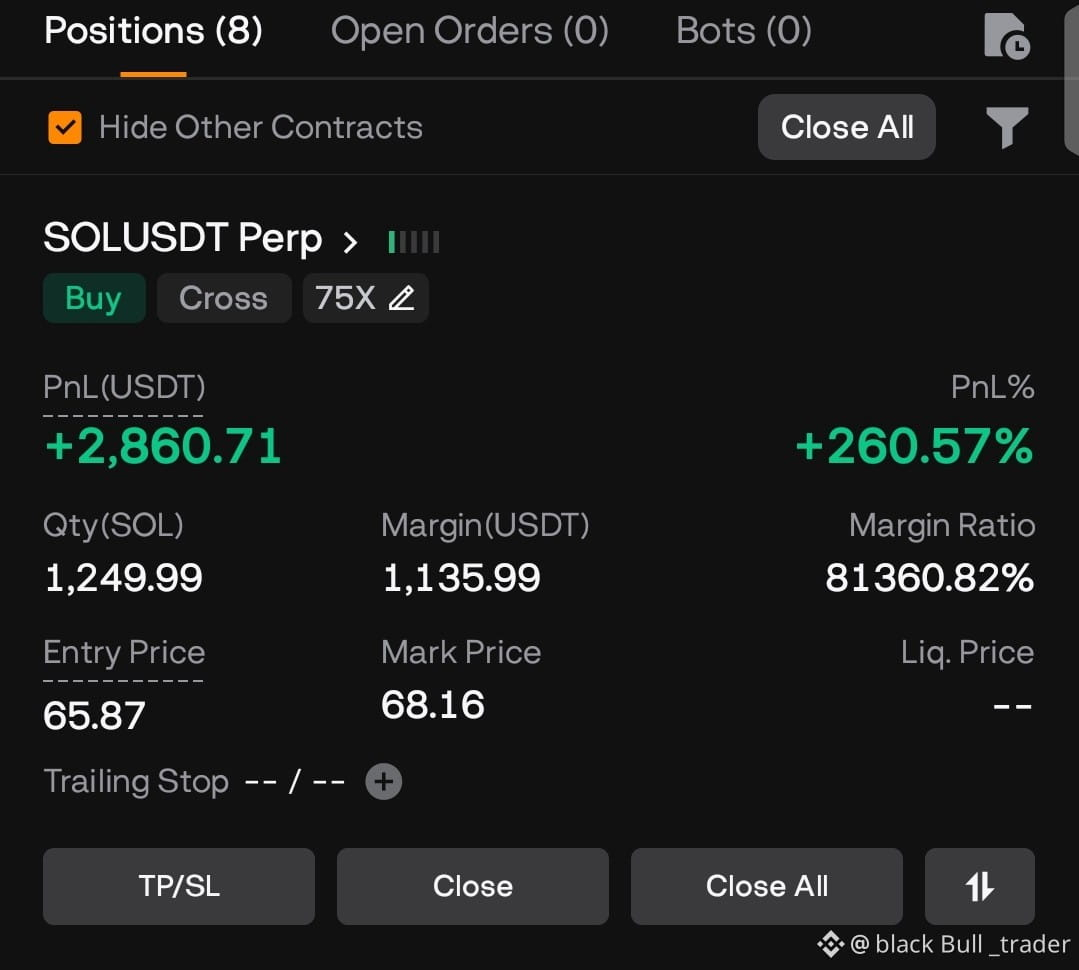Select the Positions (8) tab
The height and width of the screenshot is (970, 1079).
[x=153, y=31]
